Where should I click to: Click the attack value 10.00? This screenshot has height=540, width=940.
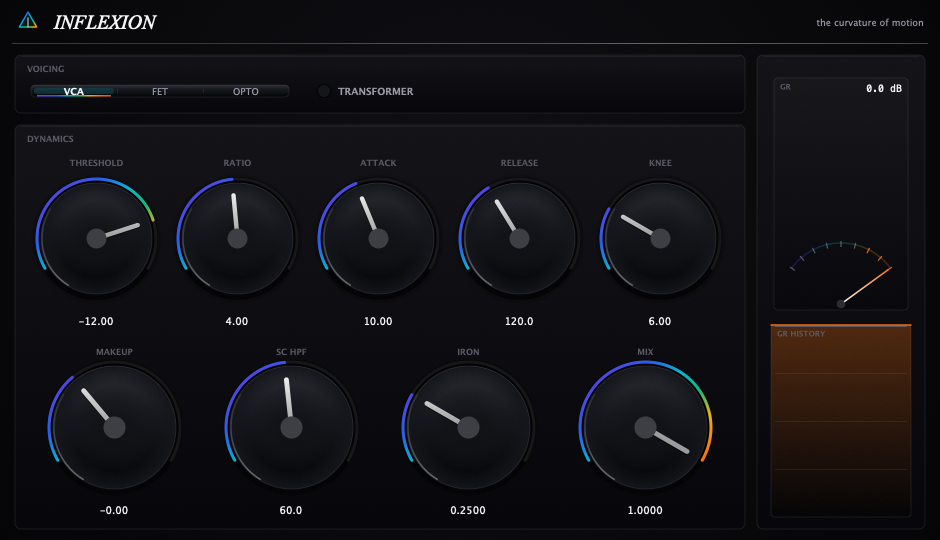click(378, 321)
